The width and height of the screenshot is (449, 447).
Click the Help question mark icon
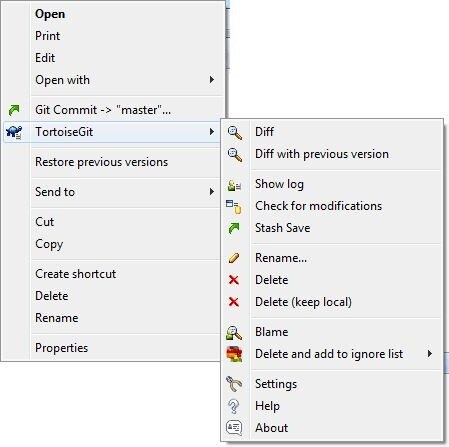(234, 406)
